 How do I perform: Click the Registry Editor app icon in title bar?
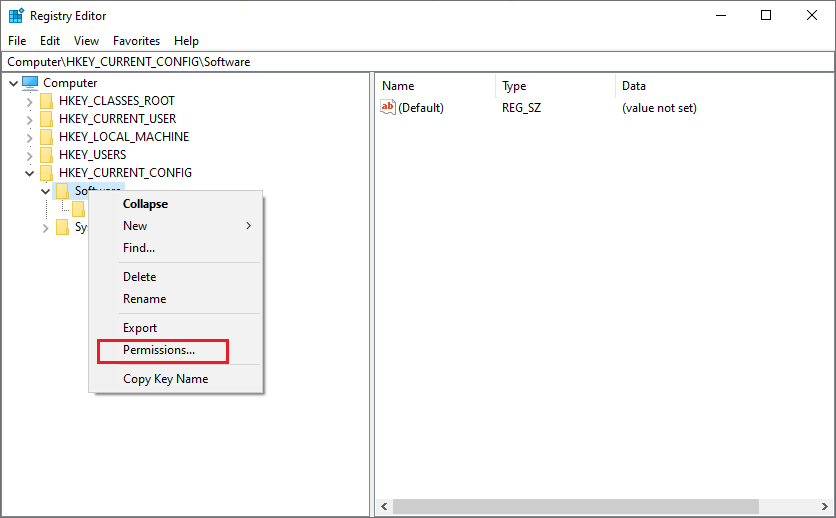(x=16, y=16)
